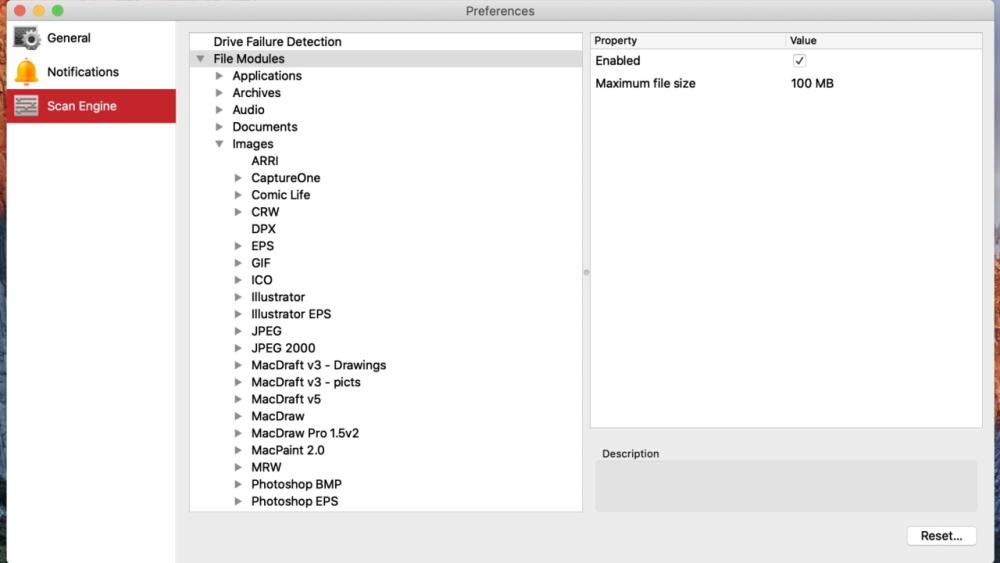Click the Notifications bell icon
The image size is (1000, 563).
tap(26, 72)
